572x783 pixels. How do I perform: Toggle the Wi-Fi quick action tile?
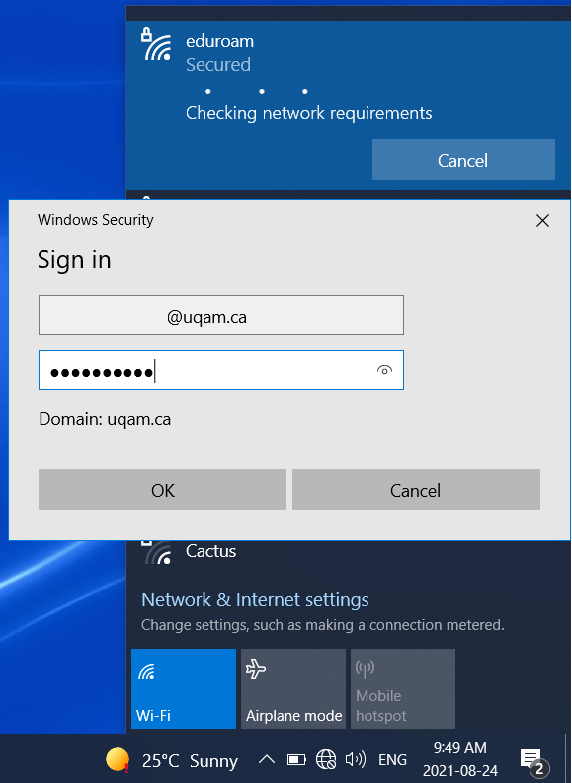coord(183,689)
